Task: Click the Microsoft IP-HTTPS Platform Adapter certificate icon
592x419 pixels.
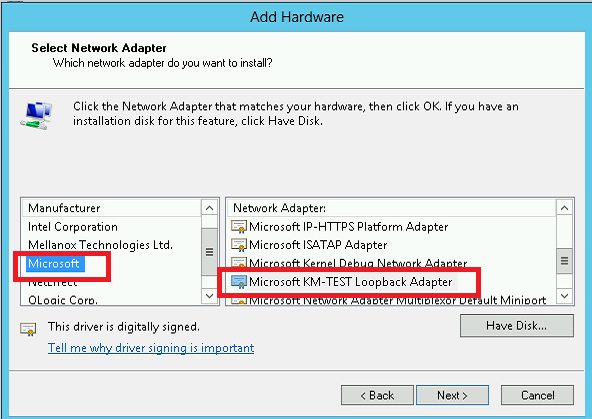Action: tap(239, 227)
